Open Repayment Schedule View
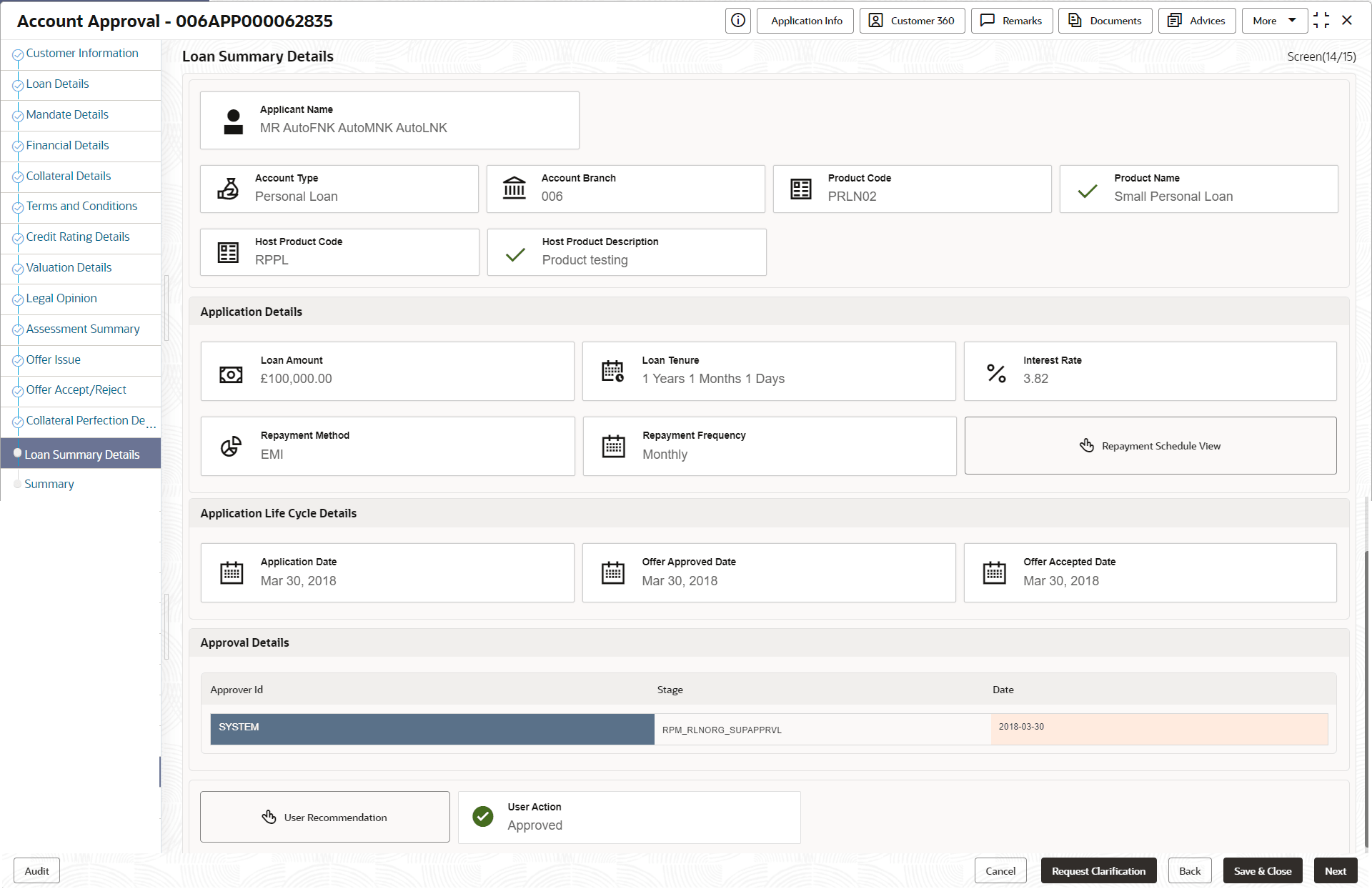 click(x=1150, y=446)
